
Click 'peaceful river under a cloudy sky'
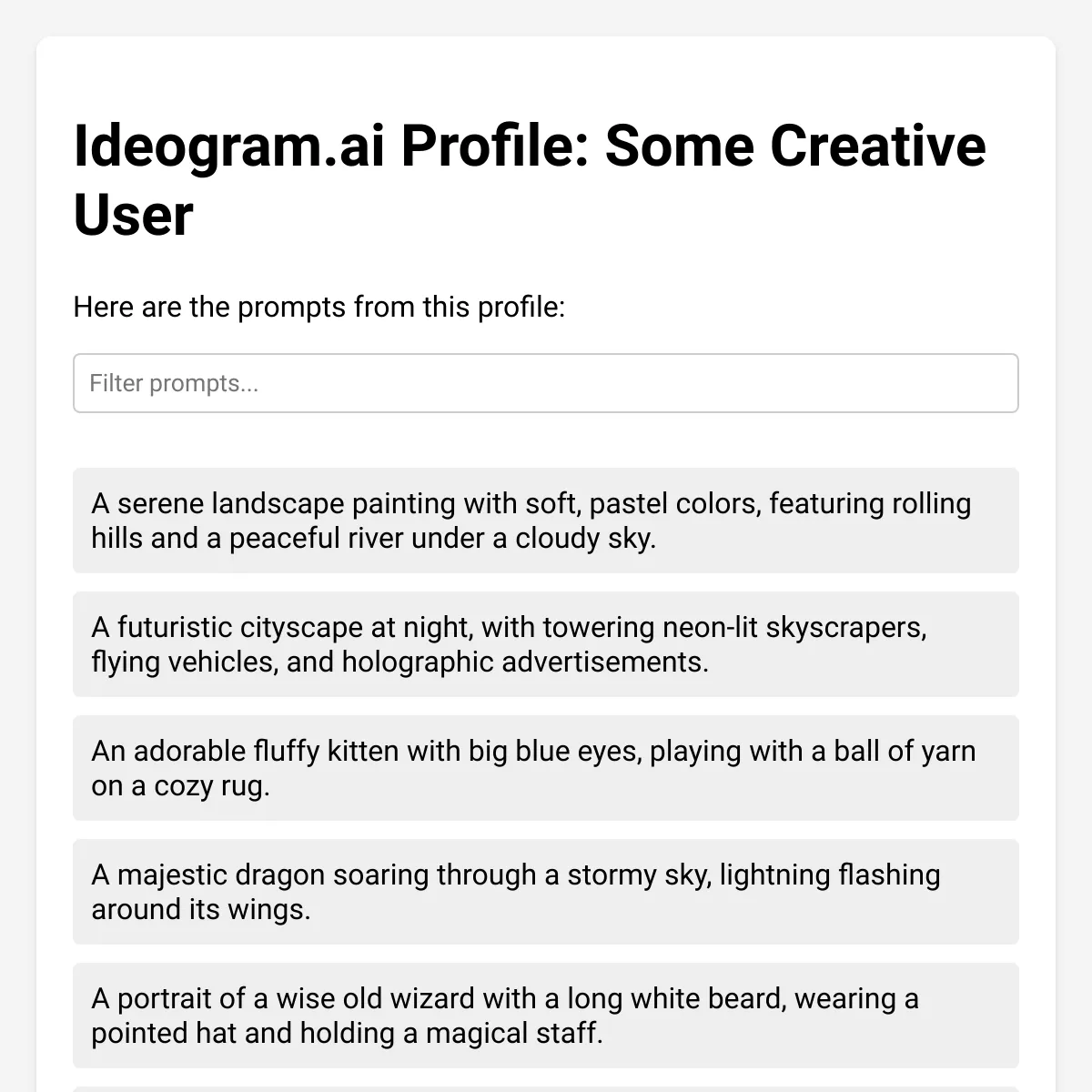(442, 538)
